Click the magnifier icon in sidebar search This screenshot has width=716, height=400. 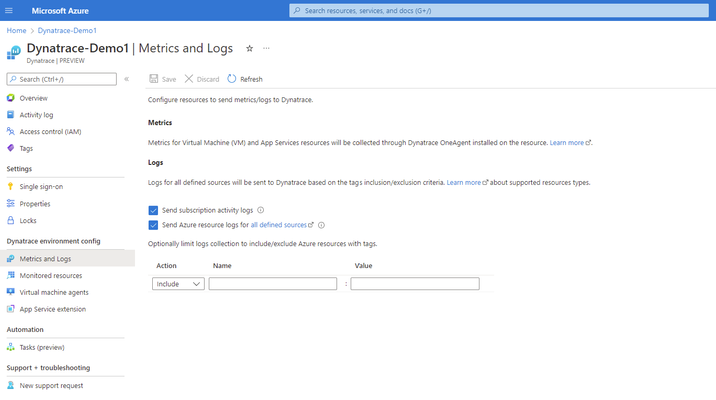[13, 79]
